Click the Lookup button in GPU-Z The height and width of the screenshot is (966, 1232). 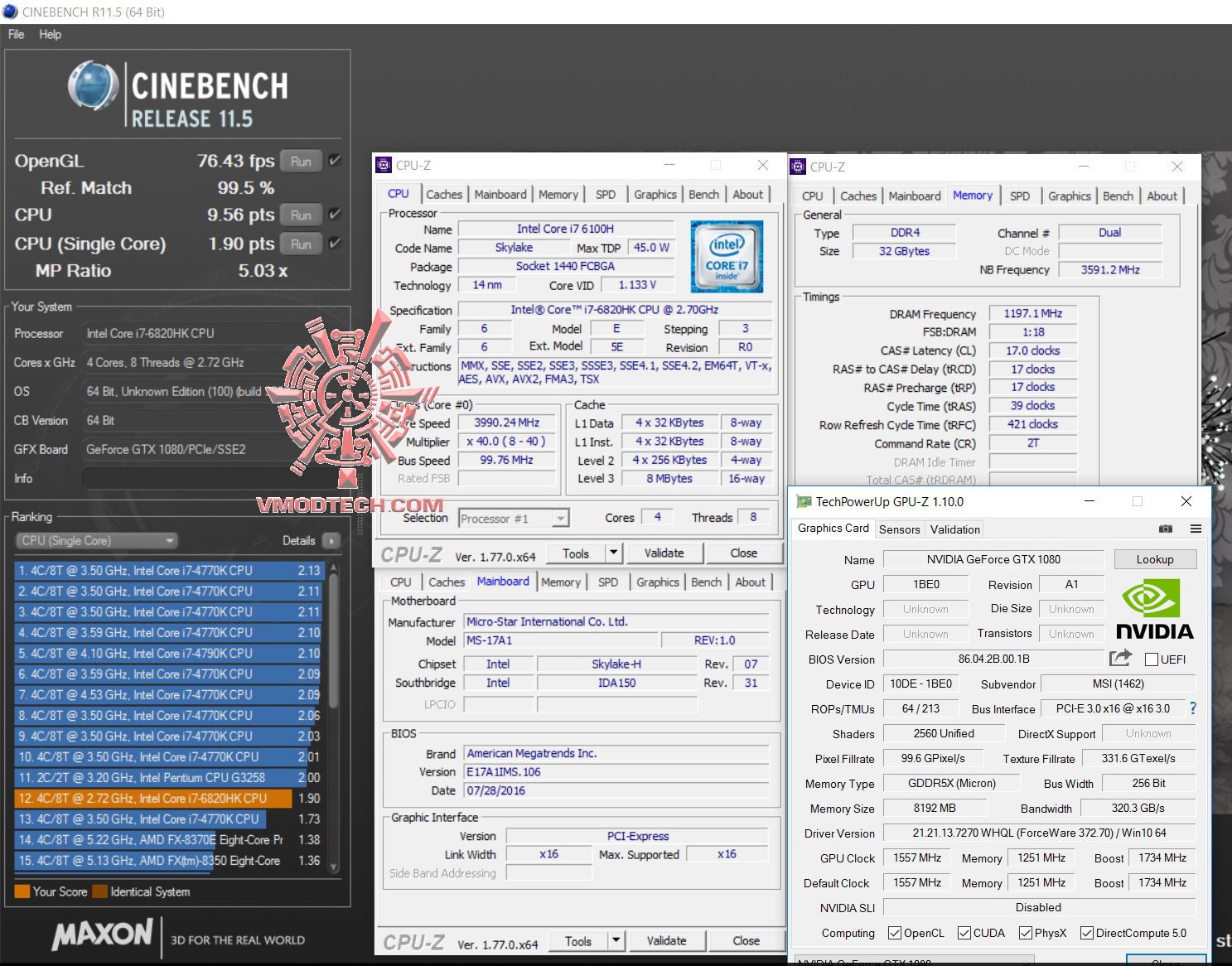1155,559
